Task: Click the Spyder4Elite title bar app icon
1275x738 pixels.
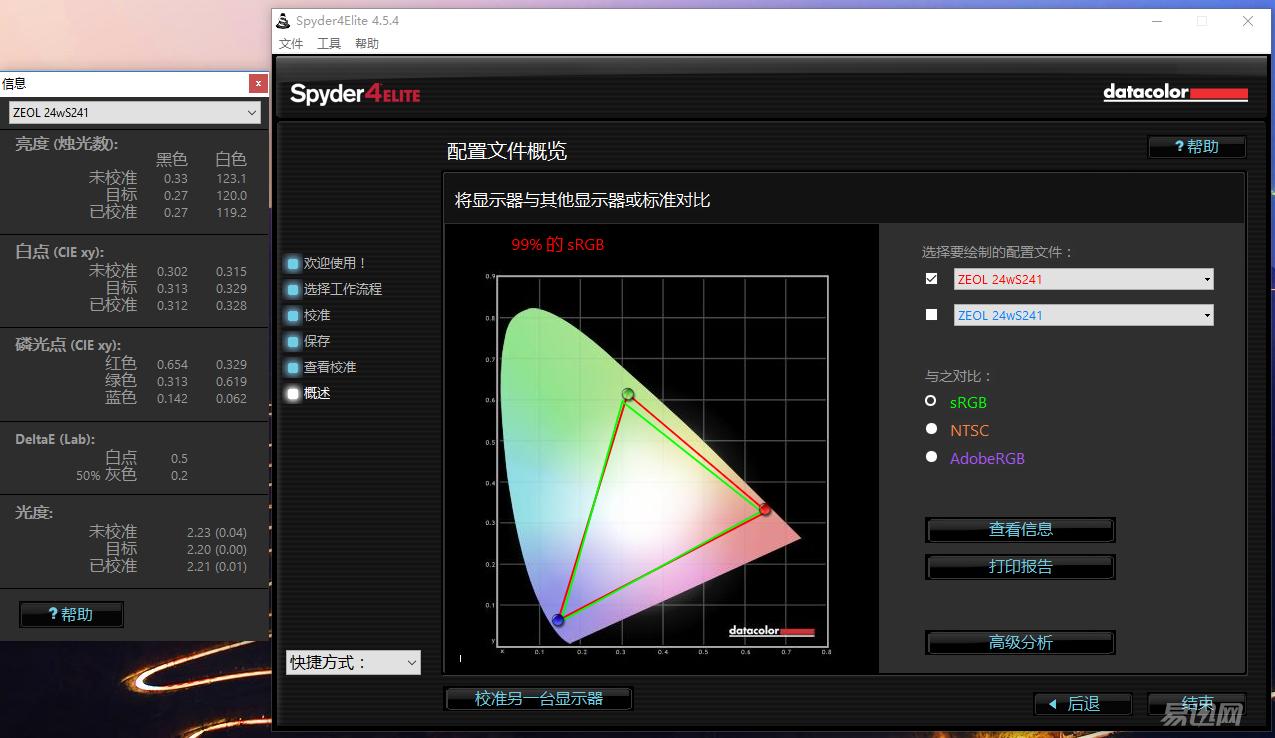Action: tap(284, 20)
